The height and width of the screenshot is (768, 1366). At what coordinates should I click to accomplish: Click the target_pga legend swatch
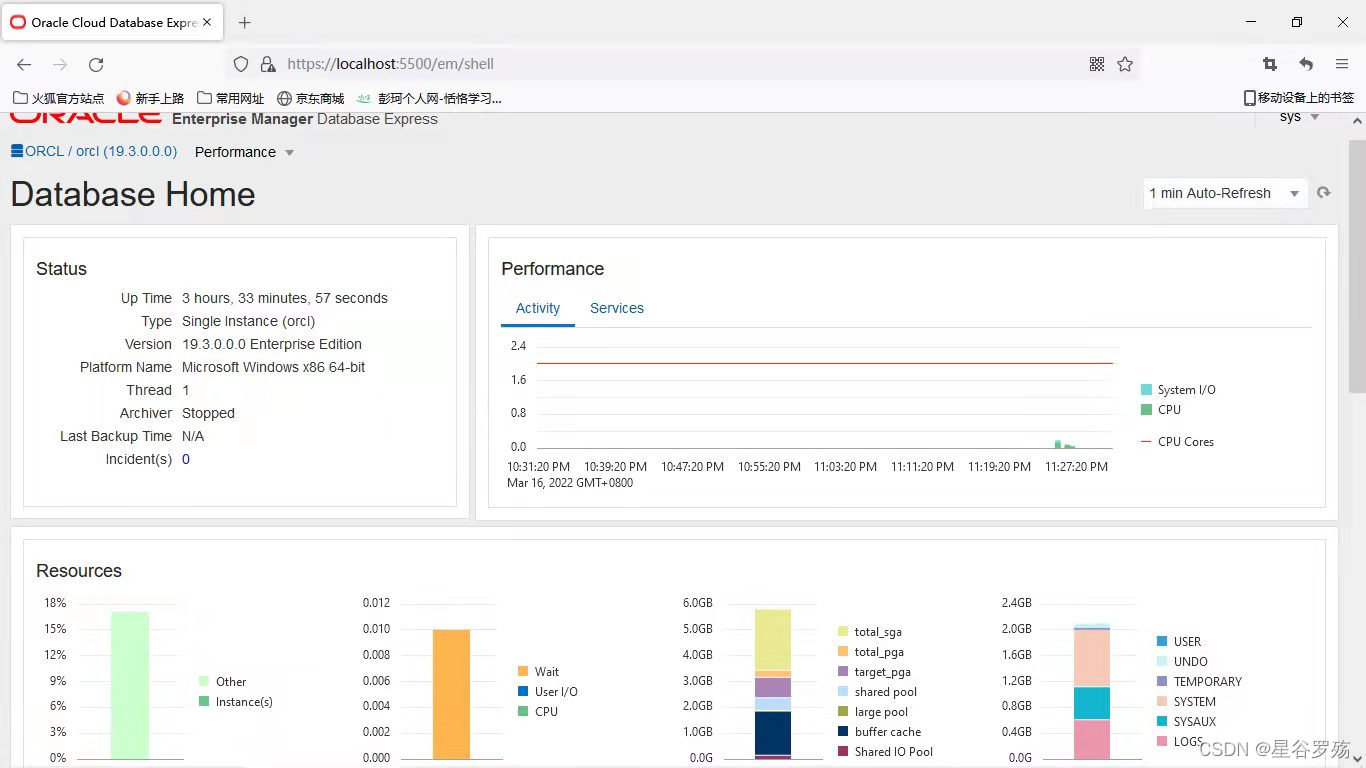843,672
